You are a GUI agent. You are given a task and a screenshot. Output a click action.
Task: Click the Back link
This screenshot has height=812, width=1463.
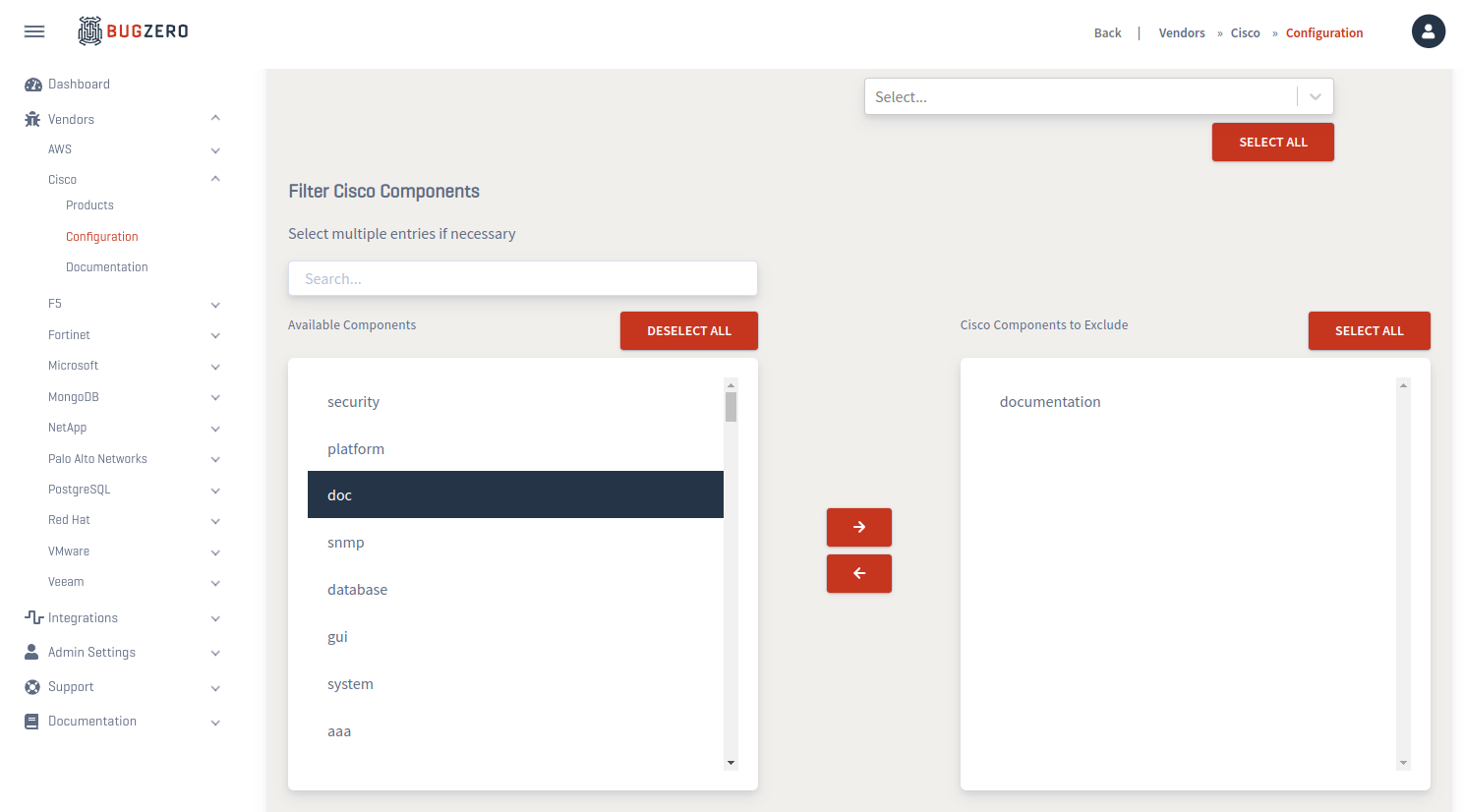click(x=1107, y=32)
